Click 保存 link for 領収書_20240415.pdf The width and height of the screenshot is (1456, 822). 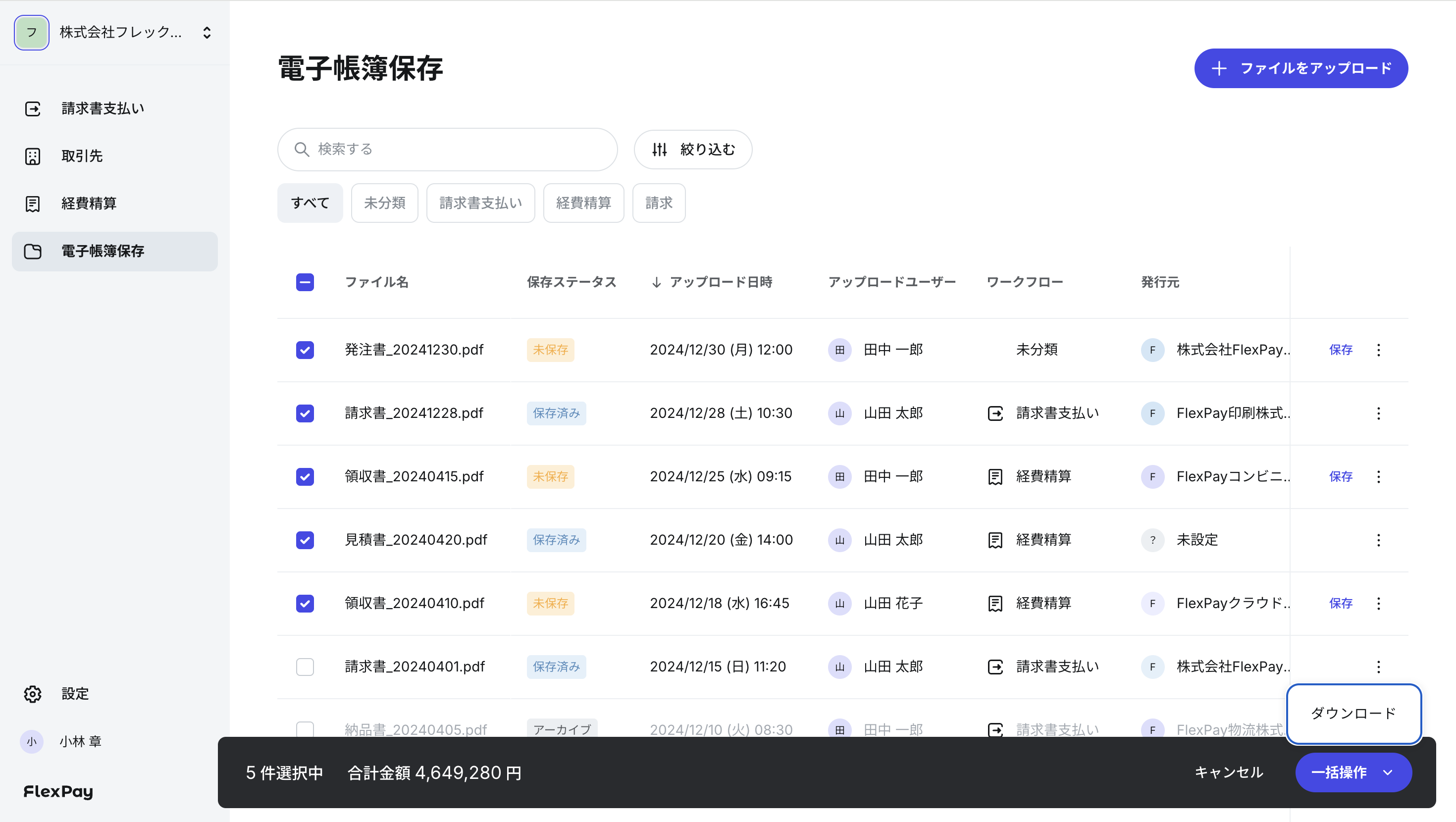pos(1341,476)
